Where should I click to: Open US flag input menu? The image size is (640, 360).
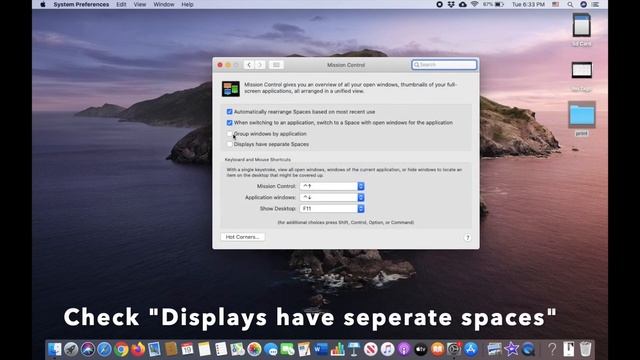(556, 4)
